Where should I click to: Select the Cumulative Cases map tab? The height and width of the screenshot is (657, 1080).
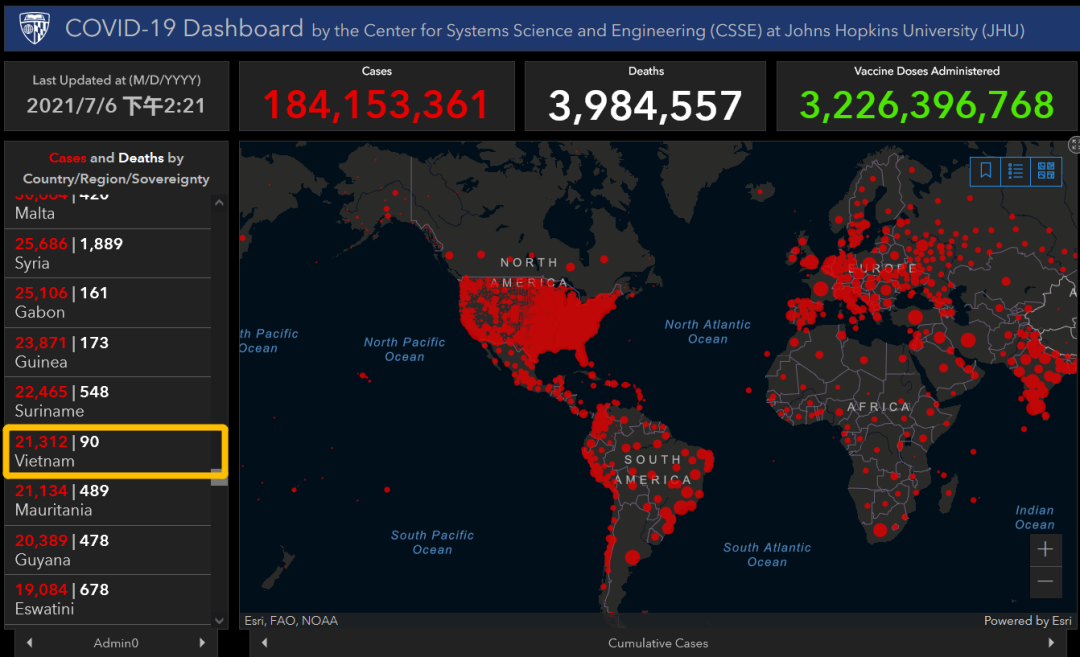tap(658, 643)
